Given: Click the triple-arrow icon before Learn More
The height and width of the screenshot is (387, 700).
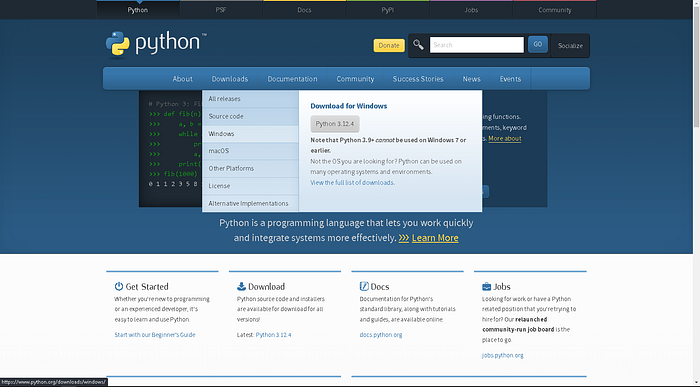Looking at the screenshot, I should 404,238.
